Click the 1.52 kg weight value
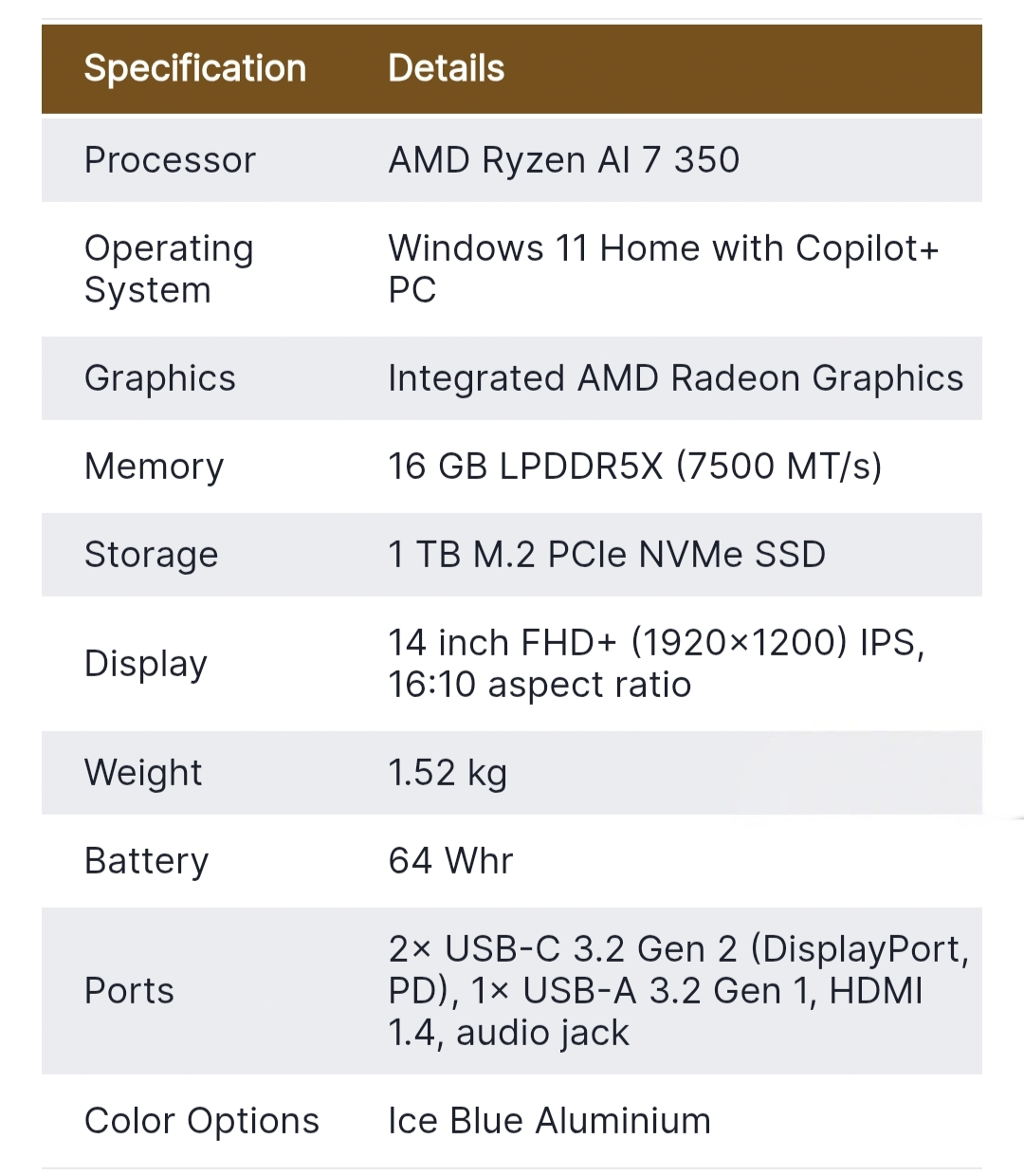This screenshot has height=1176, width=1024. 448,773
